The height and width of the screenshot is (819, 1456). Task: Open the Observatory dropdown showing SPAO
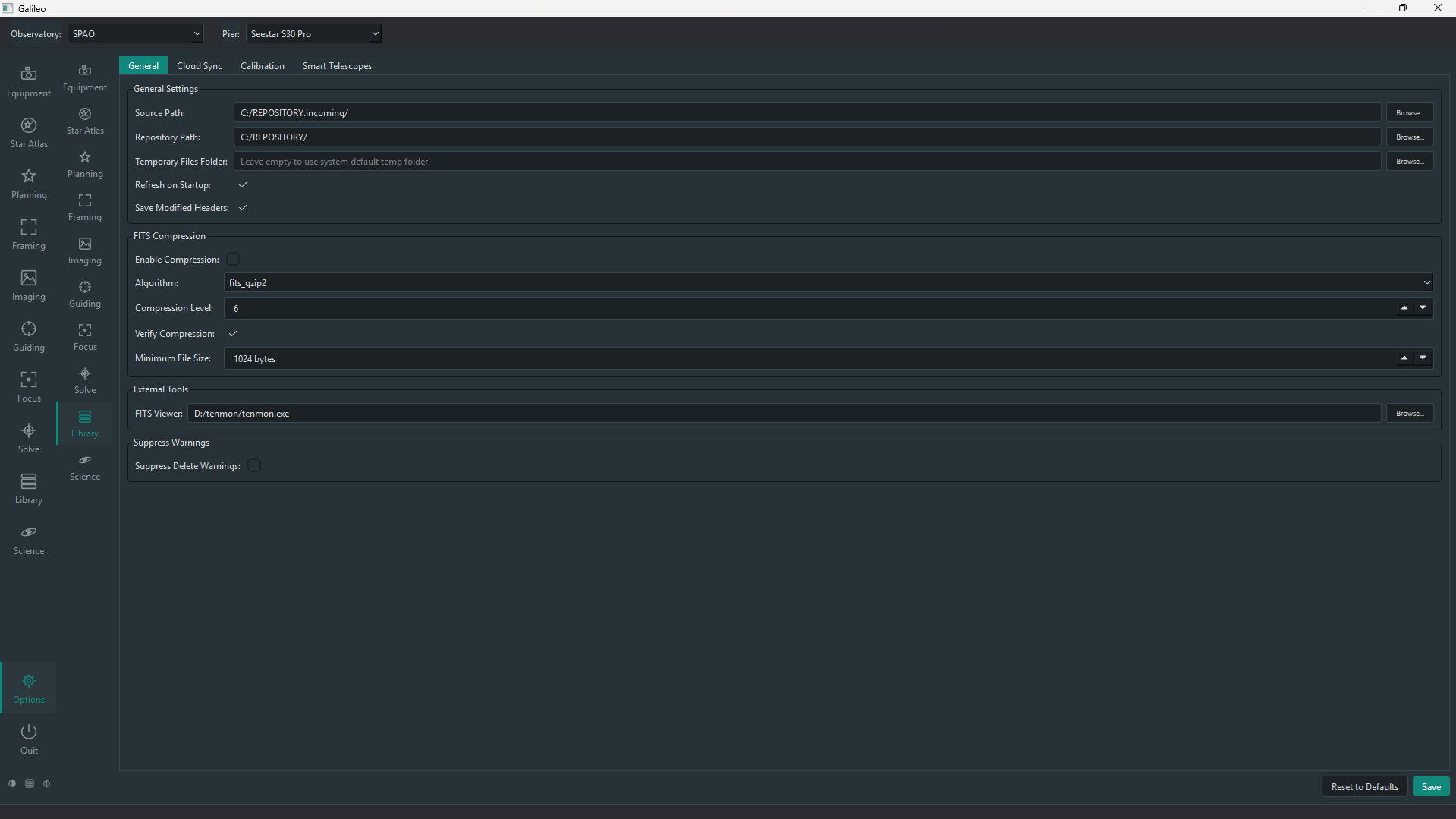coord(136,33)
